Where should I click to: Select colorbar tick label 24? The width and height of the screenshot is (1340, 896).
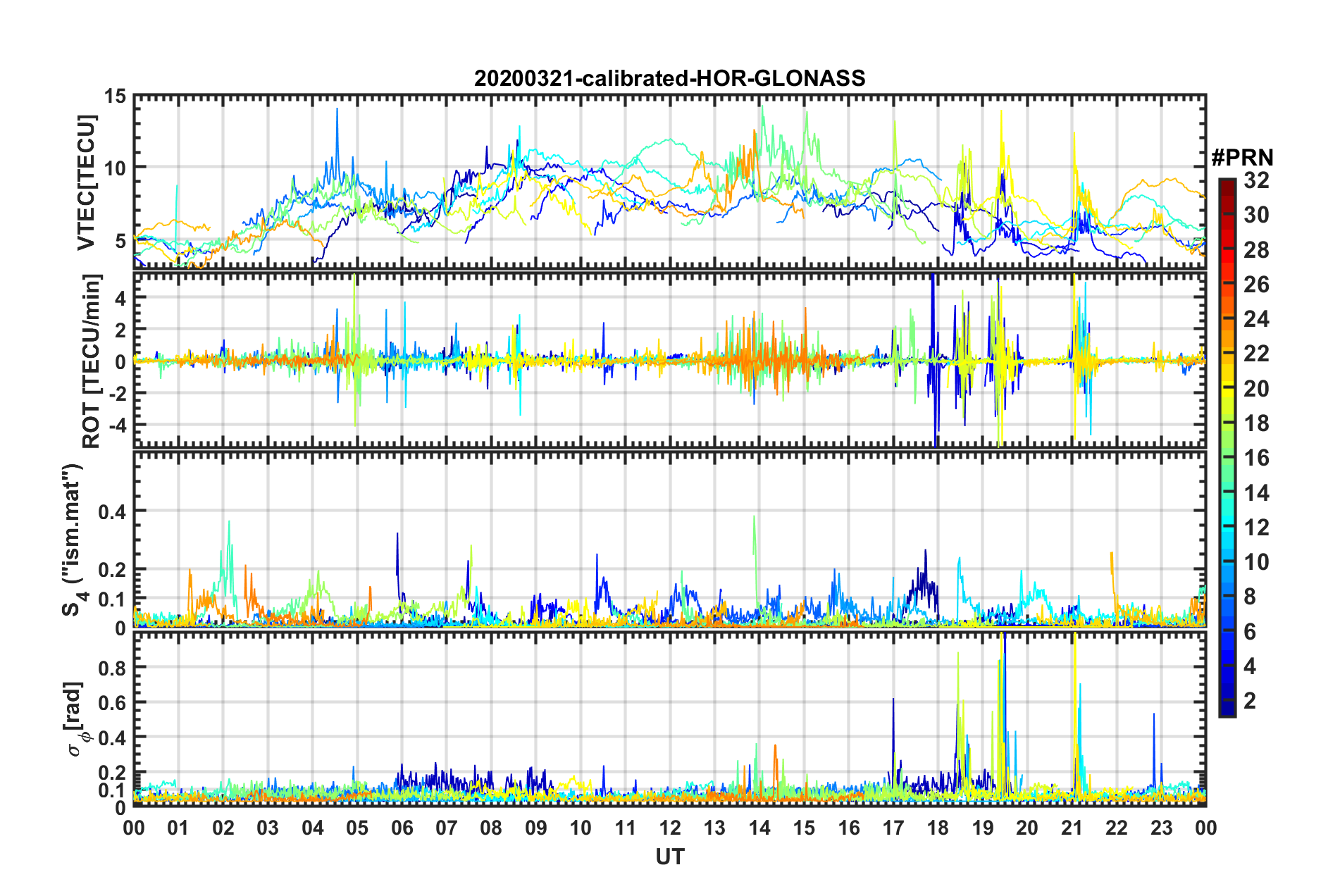[x=1256, y=319]
